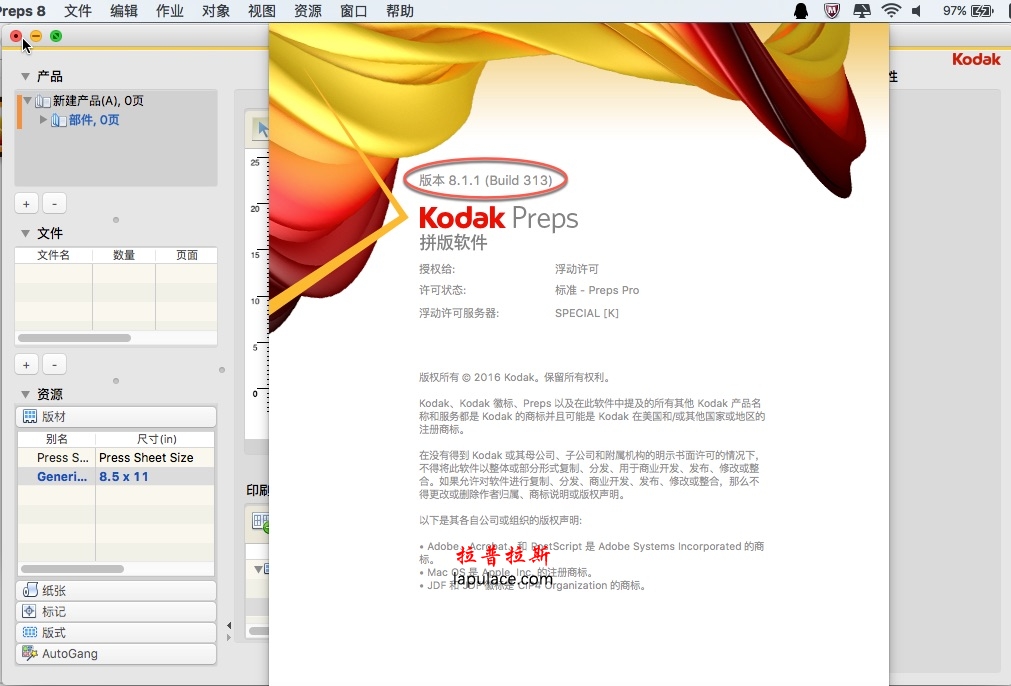Viewport: 1011px width, 686px height.
Task: Click the 纸张 paper icon
Action: tap(30, 590)
